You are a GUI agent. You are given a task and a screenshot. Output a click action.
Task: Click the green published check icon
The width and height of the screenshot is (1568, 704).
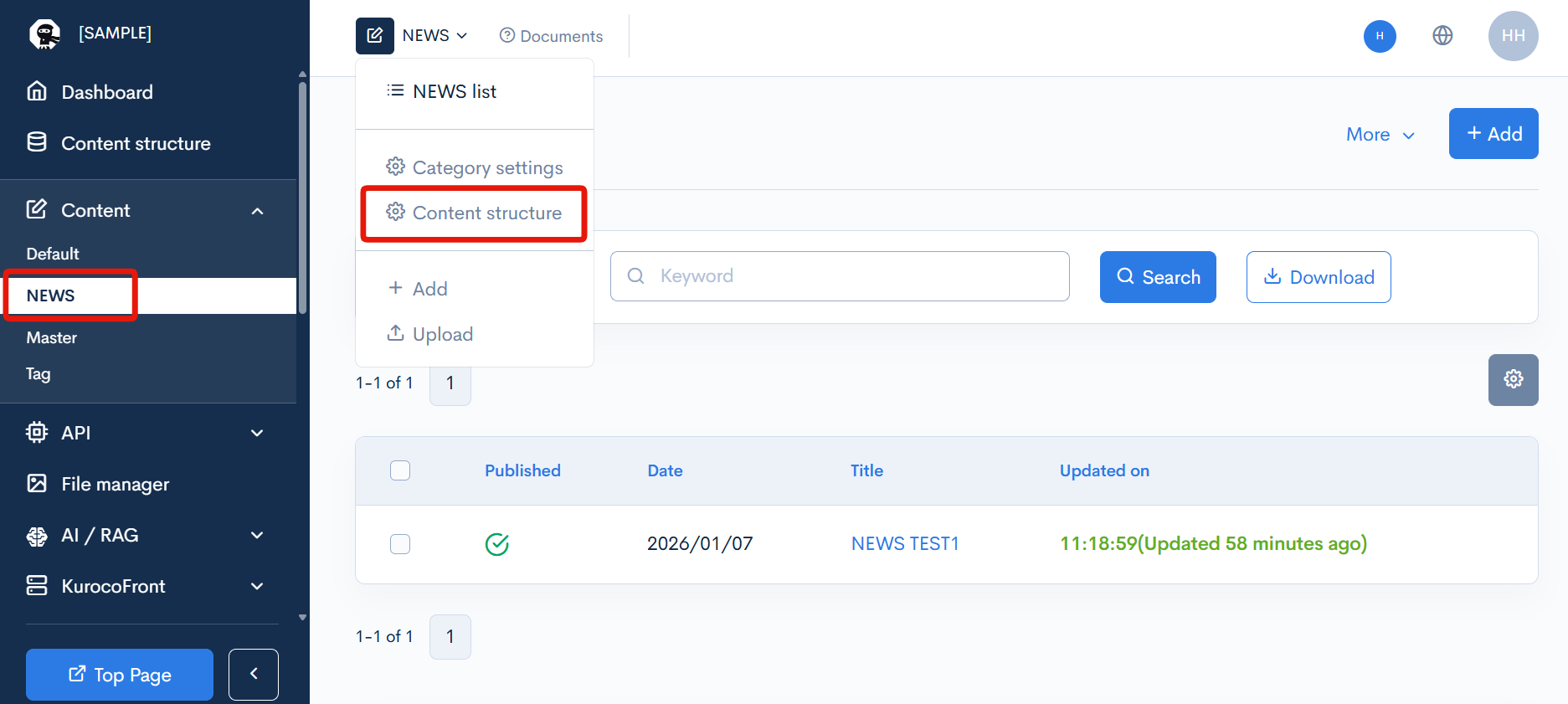click(x=497, y=544)
